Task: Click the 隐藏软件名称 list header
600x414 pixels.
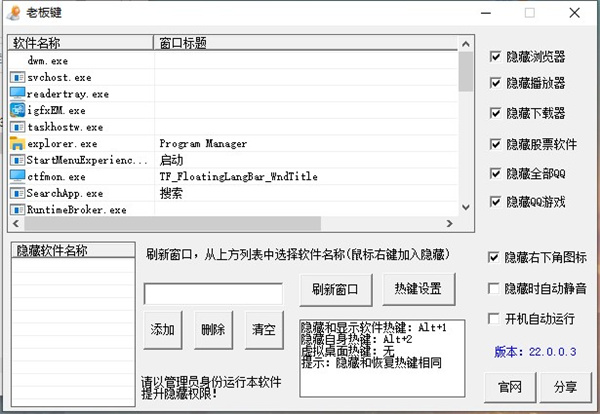Action: click(73, 250)
